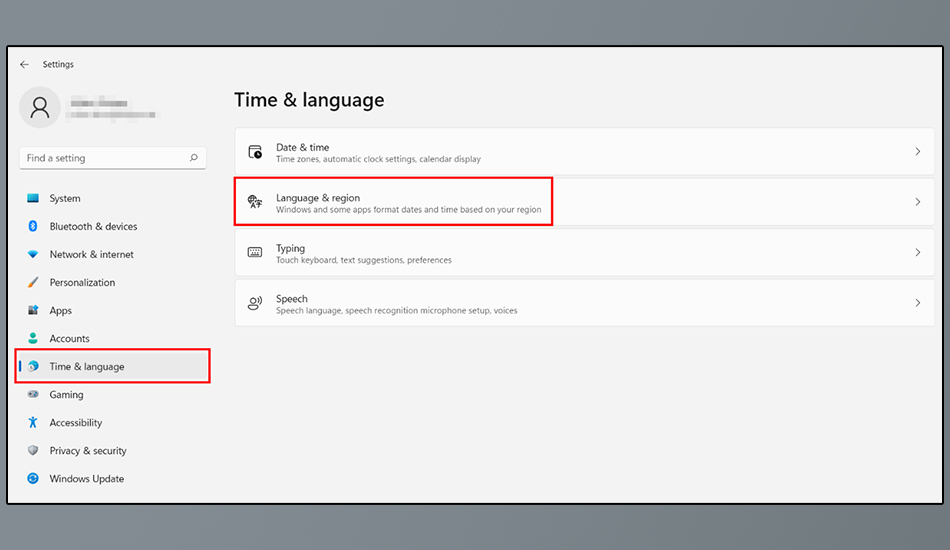Expand Typing with its chevron

[917, 253]
